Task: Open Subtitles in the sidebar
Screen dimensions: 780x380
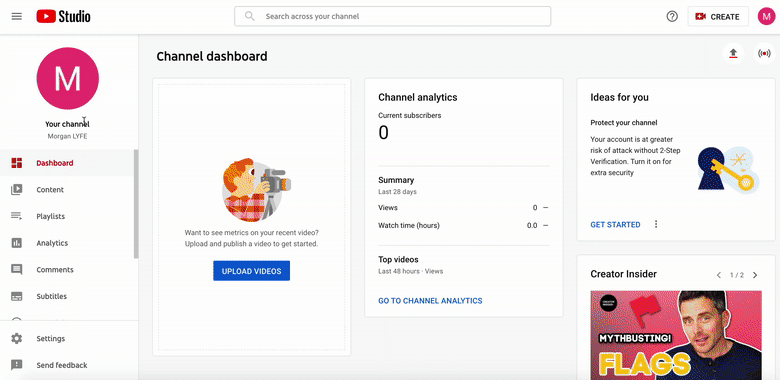Action: [x=67, y=296]
